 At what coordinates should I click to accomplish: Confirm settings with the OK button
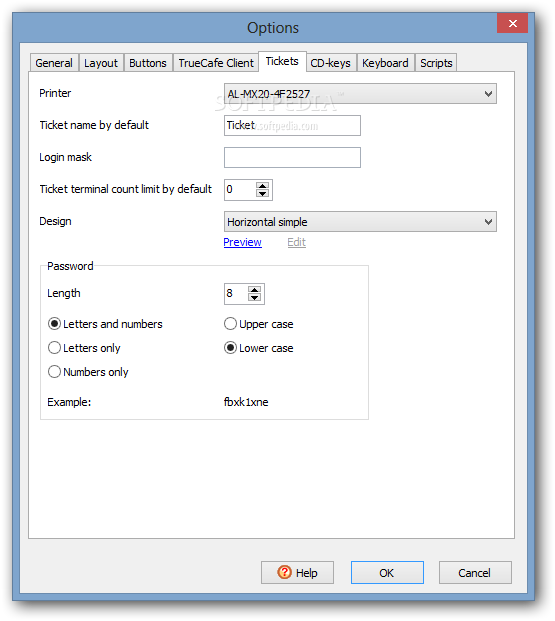coord(387,572)
